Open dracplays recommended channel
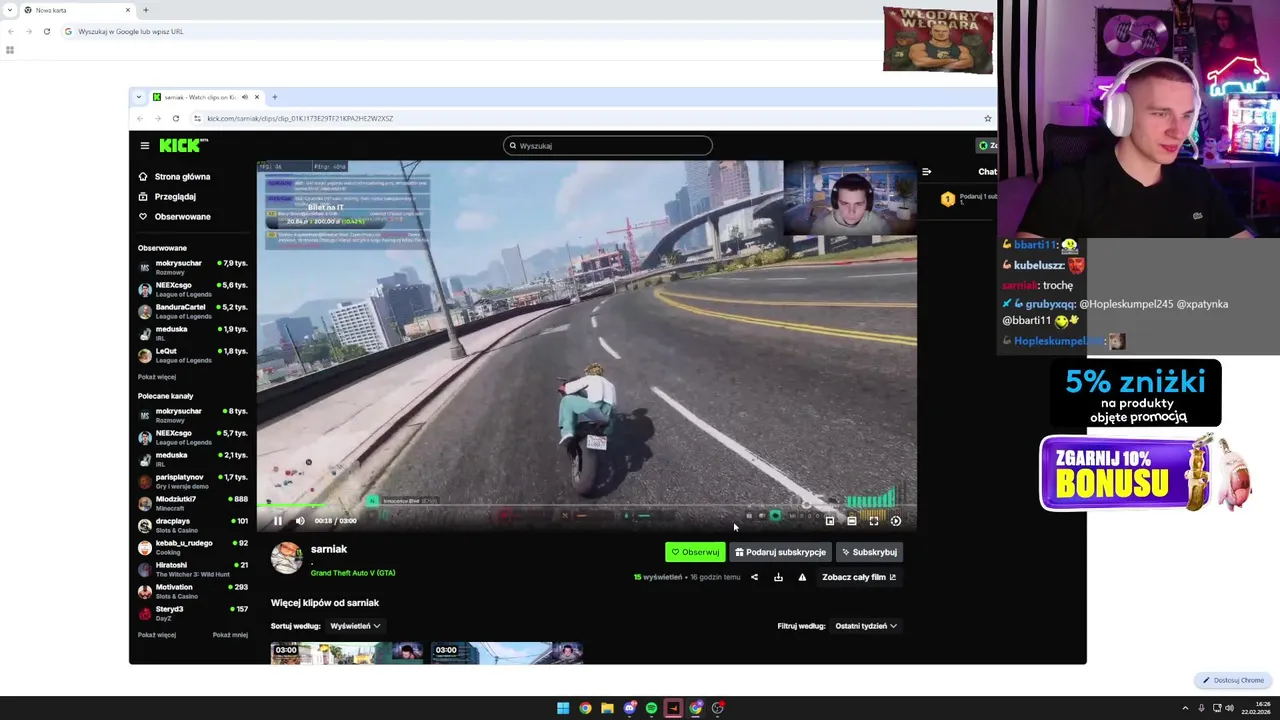The width and height of the screenshot is (1280, 720). click(193, 525)
